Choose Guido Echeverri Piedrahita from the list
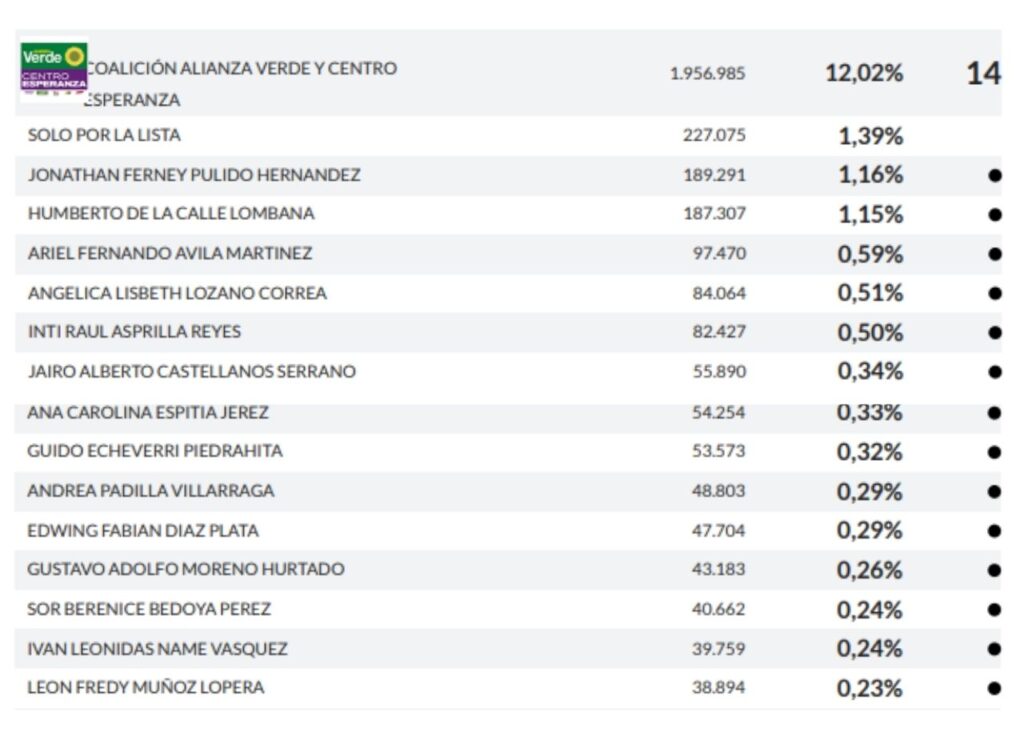Viewport: 1024px width, 744px height. tap(155, 451)
